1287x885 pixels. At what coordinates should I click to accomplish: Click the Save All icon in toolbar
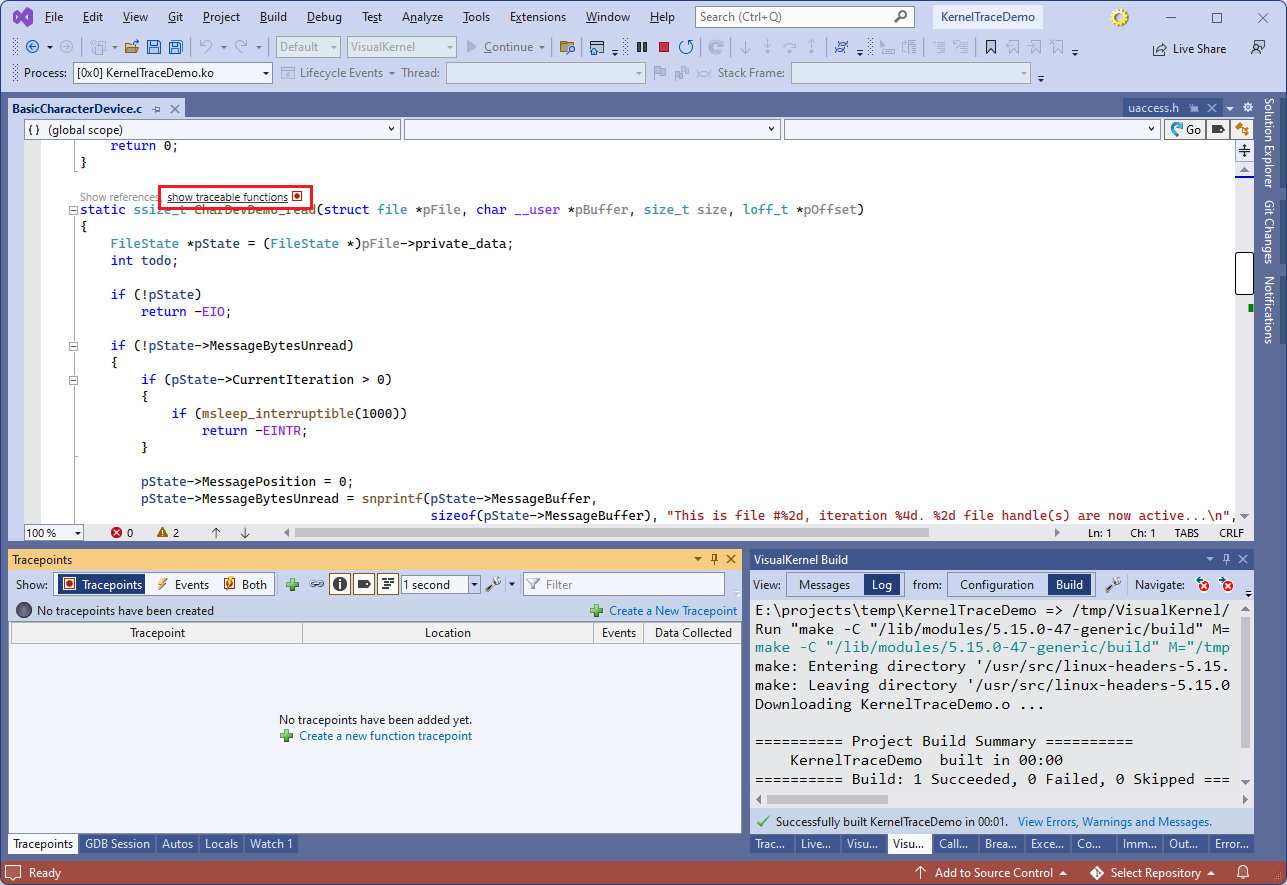click(x=176, y=47)
